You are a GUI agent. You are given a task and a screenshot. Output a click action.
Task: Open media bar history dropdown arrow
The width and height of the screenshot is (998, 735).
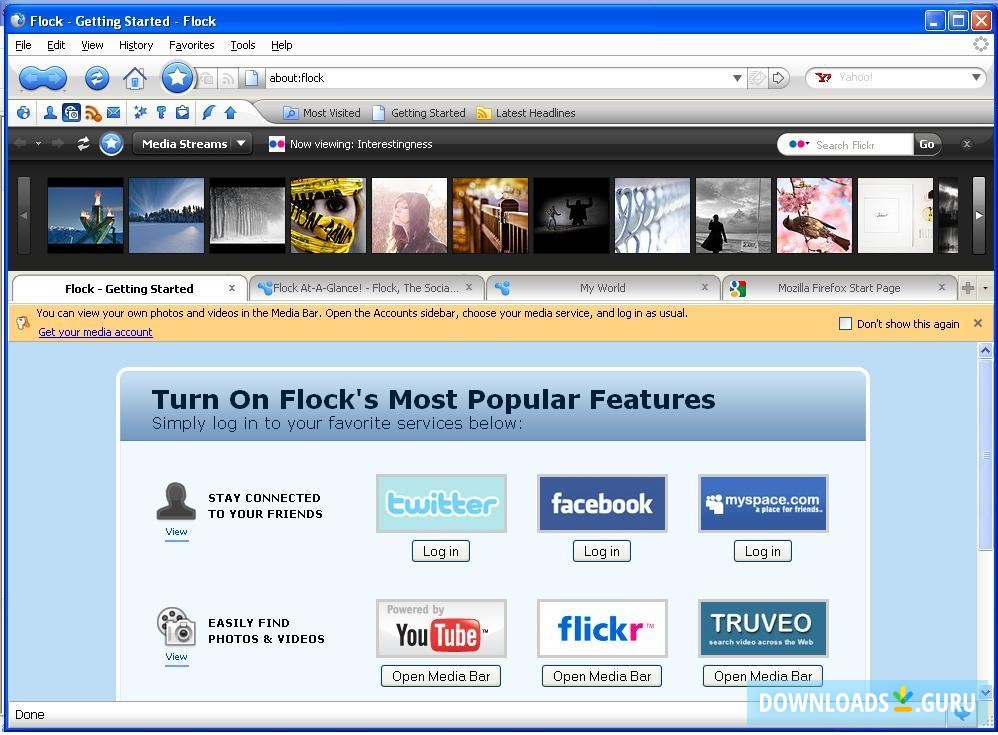click(39, 144)
